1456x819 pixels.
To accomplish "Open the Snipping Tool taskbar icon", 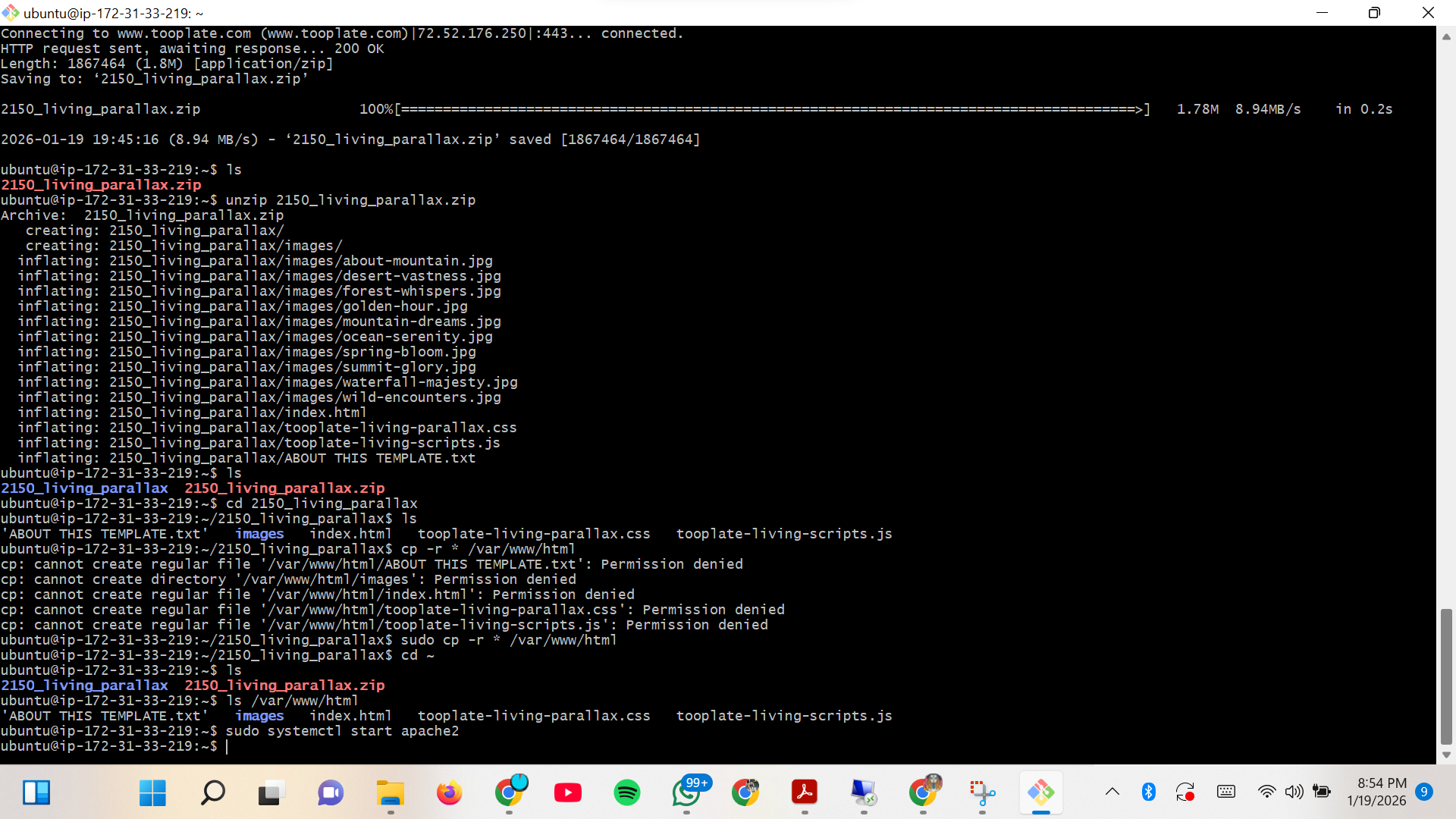I will (983, 792).
